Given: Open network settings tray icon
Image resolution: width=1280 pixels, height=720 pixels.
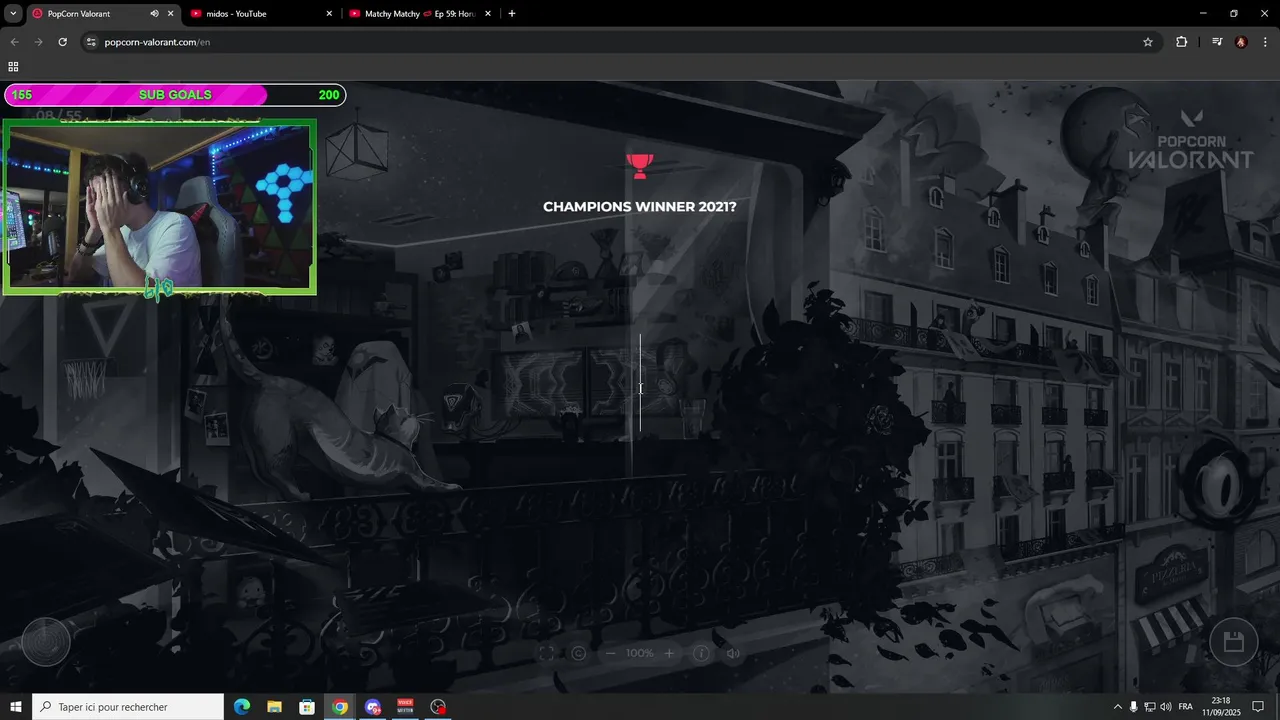Looking at the screenshot, I should [x=1149, y=707].
